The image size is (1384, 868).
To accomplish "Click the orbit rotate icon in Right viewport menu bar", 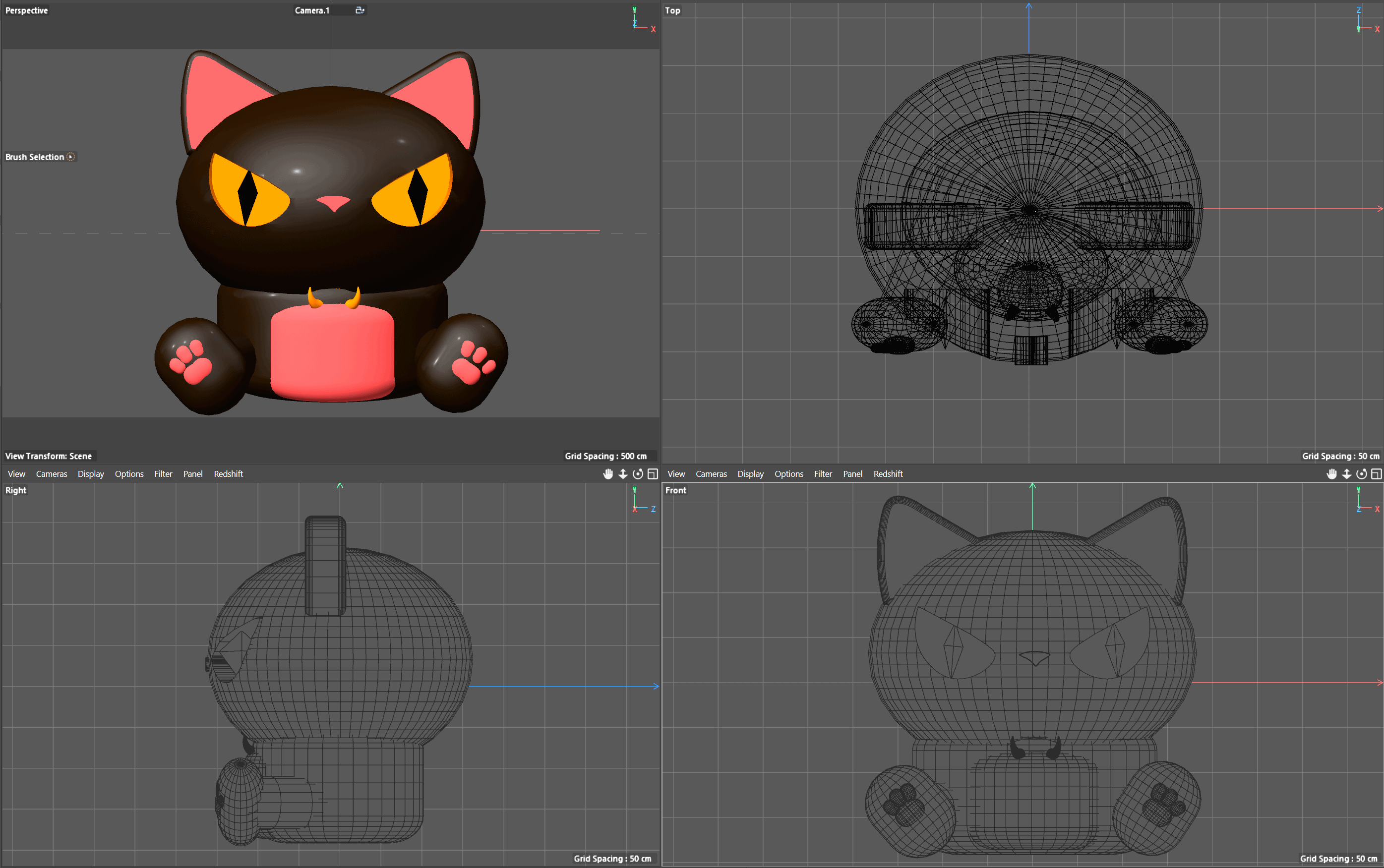I will (637, 473).
